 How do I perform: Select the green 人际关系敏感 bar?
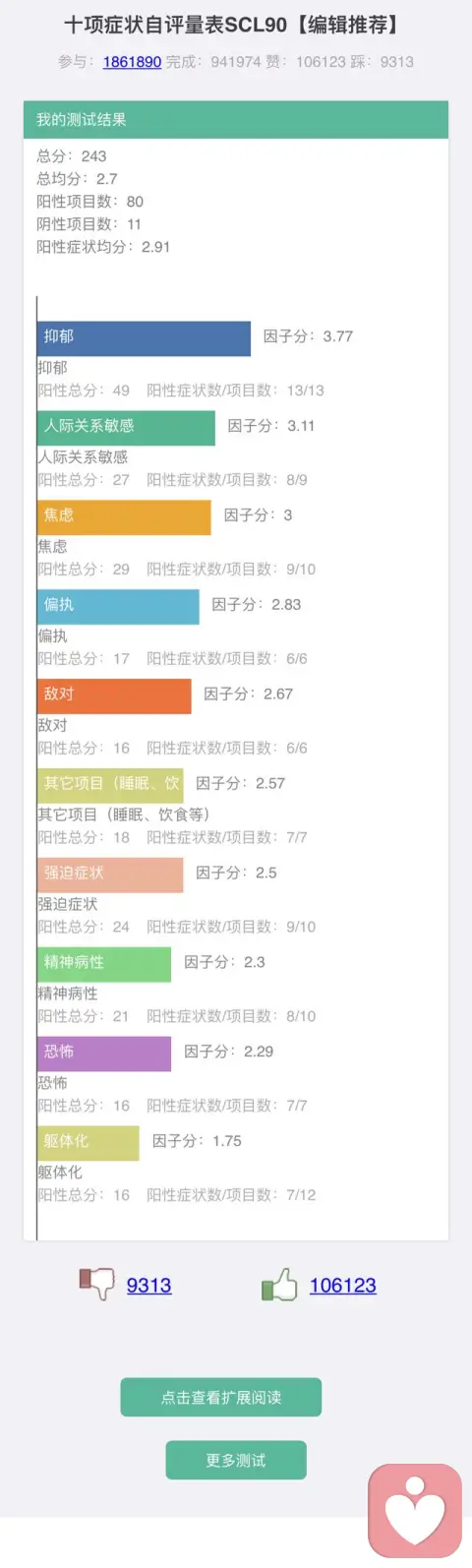pyautogui.click(x=126, y=428)
